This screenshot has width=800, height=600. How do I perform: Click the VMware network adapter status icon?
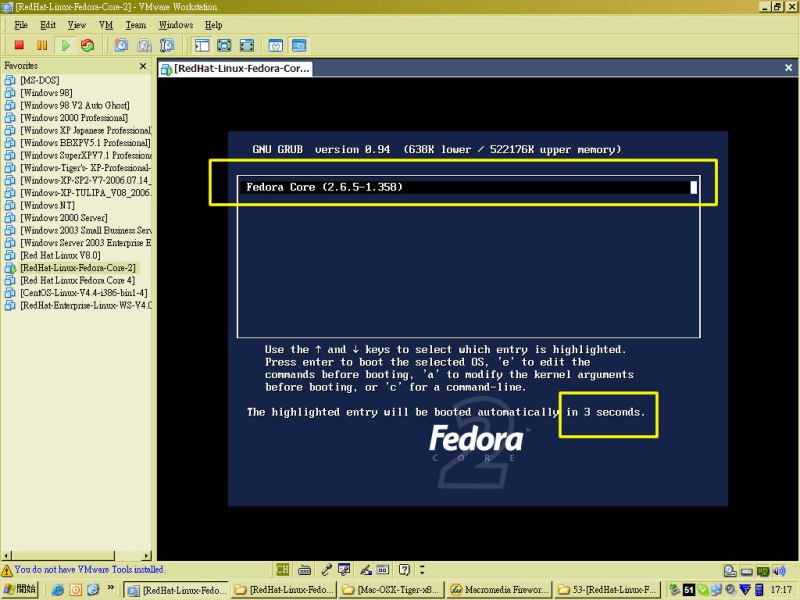point(763,571)
